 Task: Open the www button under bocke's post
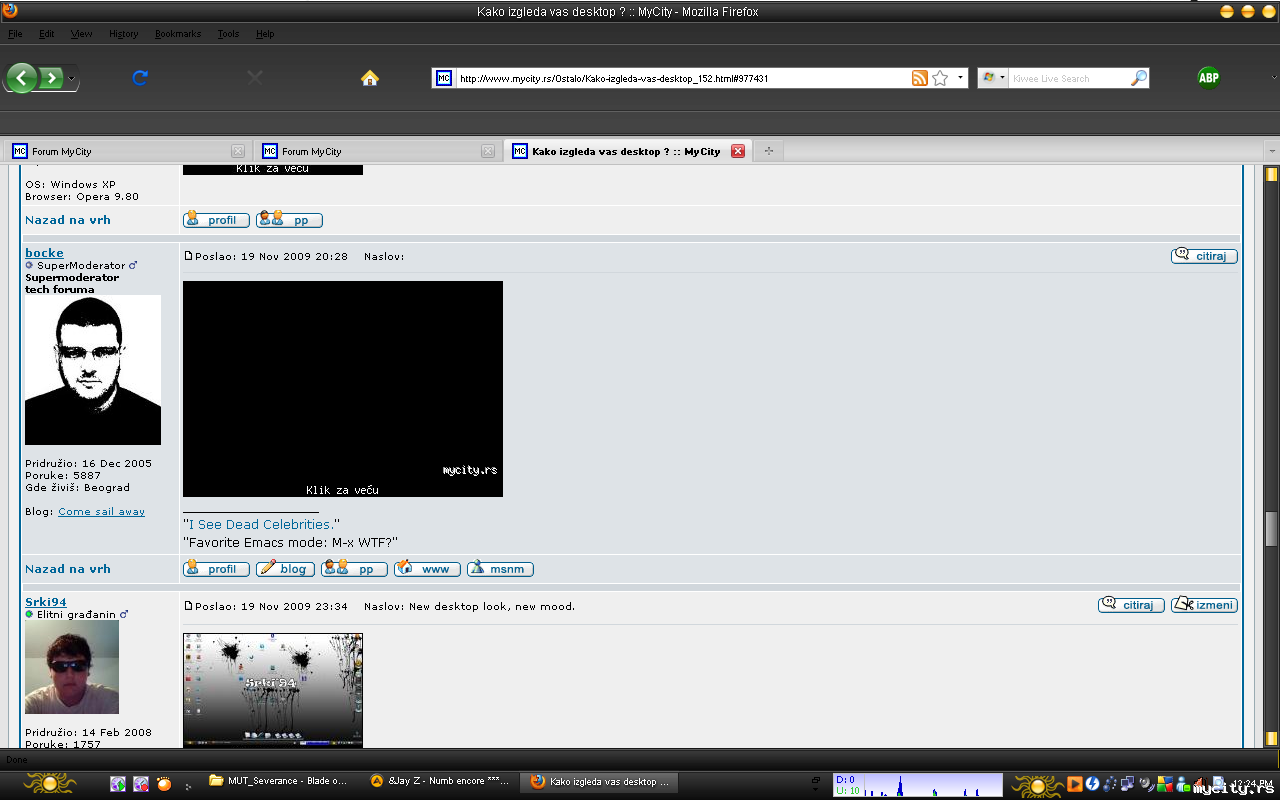click(427, 569)
